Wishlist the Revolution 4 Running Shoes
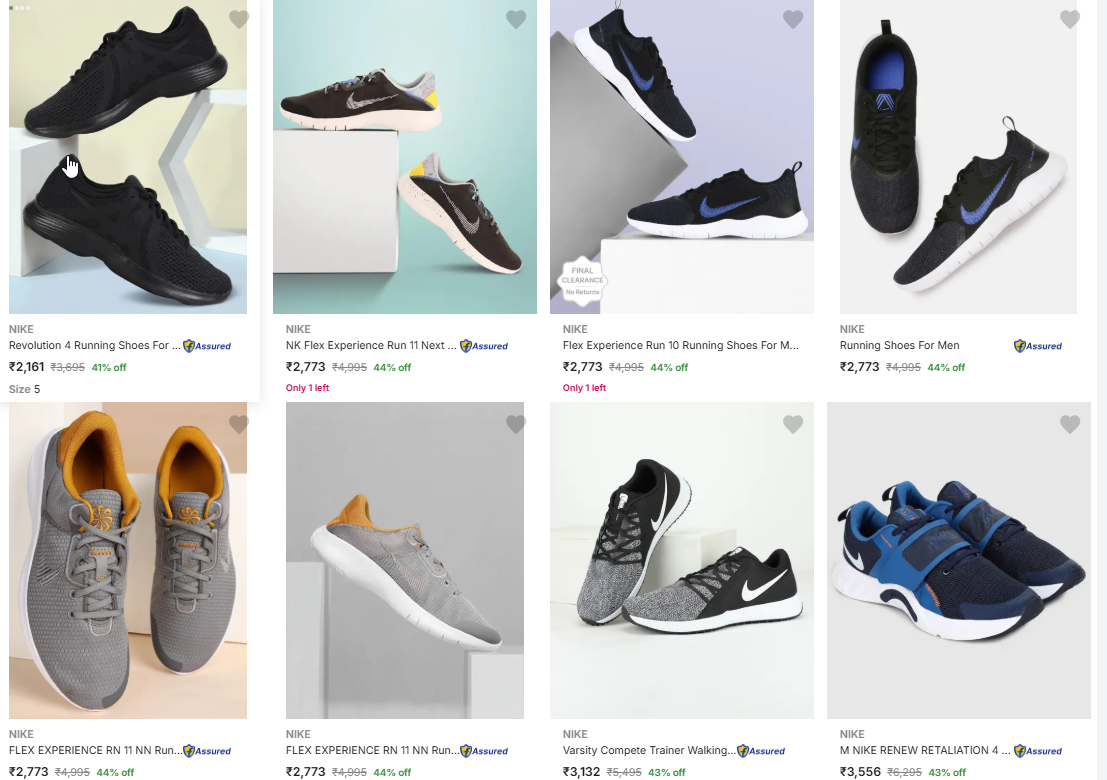Image resolution: width=1107 pixels, height=780 pixels. [x=238, y=19]
